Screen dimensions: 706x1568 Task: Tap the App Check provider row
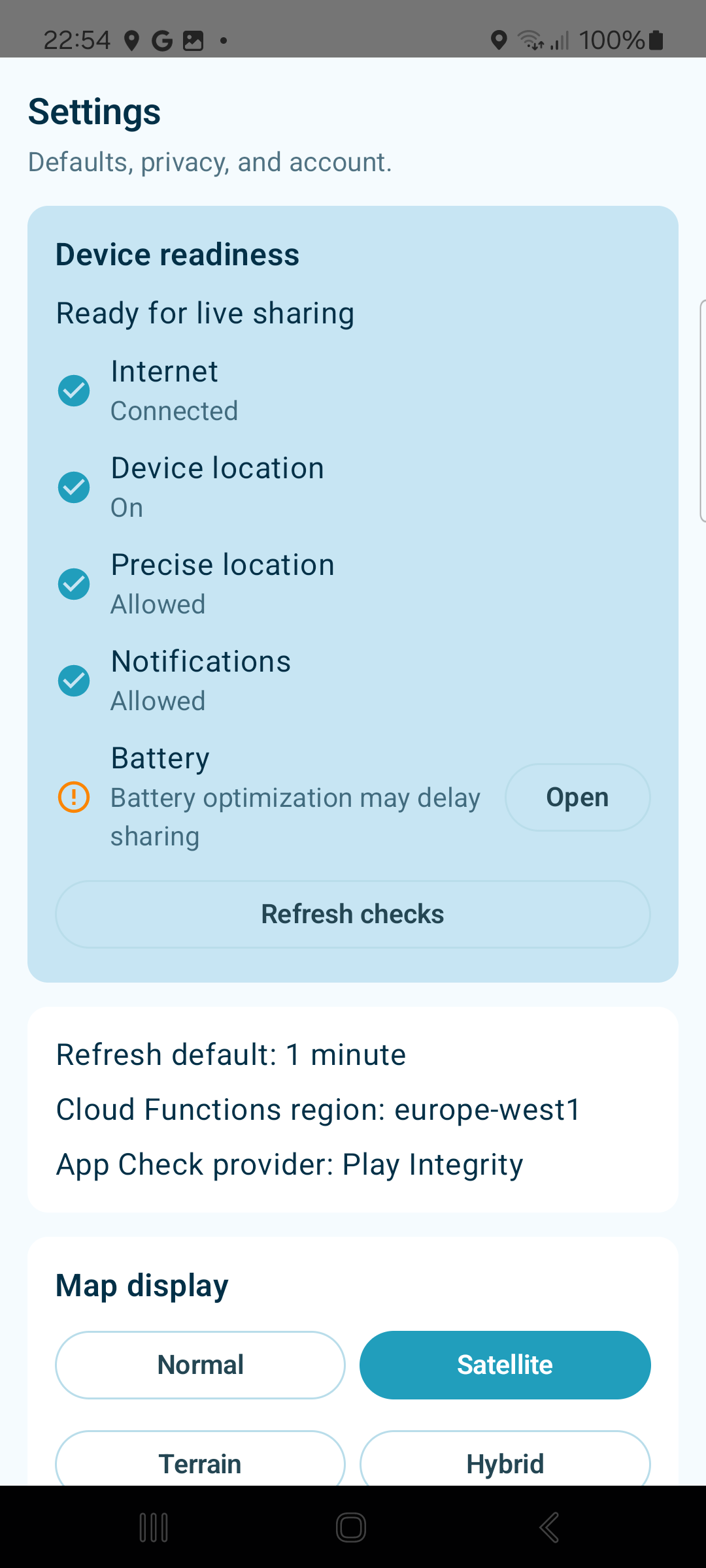coord(290,1164)
